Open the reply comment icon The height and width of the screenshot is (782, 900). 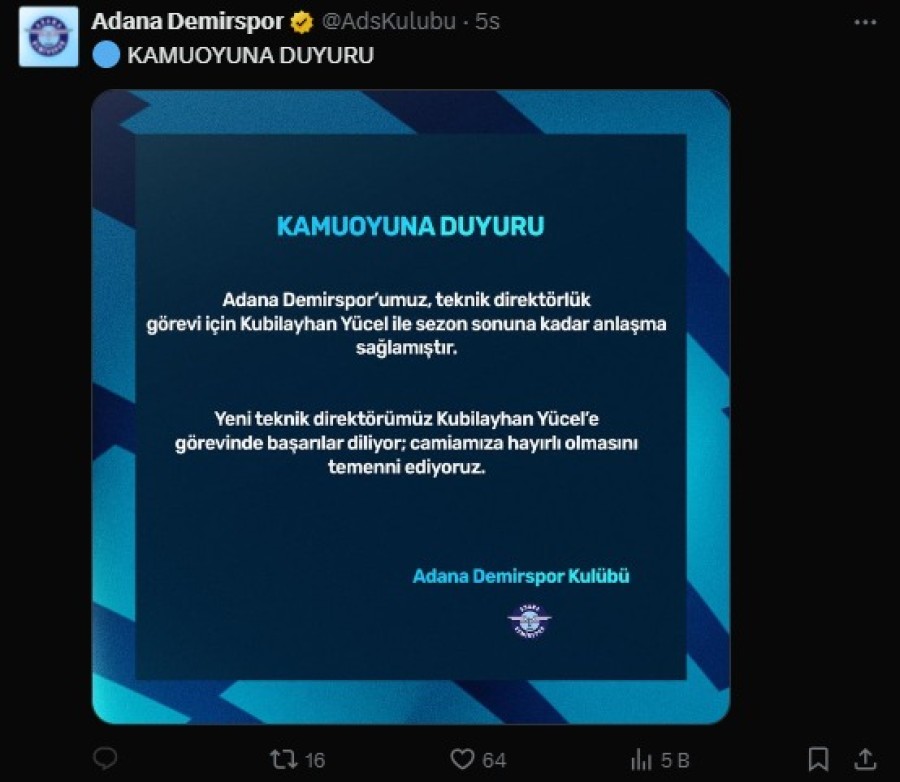coord(105,758)
